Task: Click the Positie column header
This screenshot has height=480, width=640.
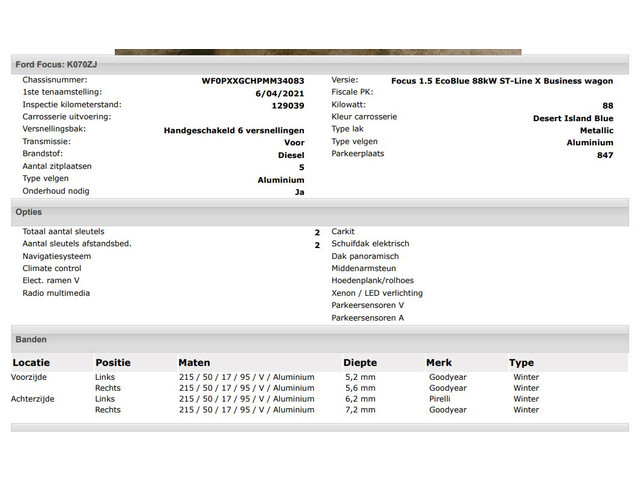Action: point(113,363)
